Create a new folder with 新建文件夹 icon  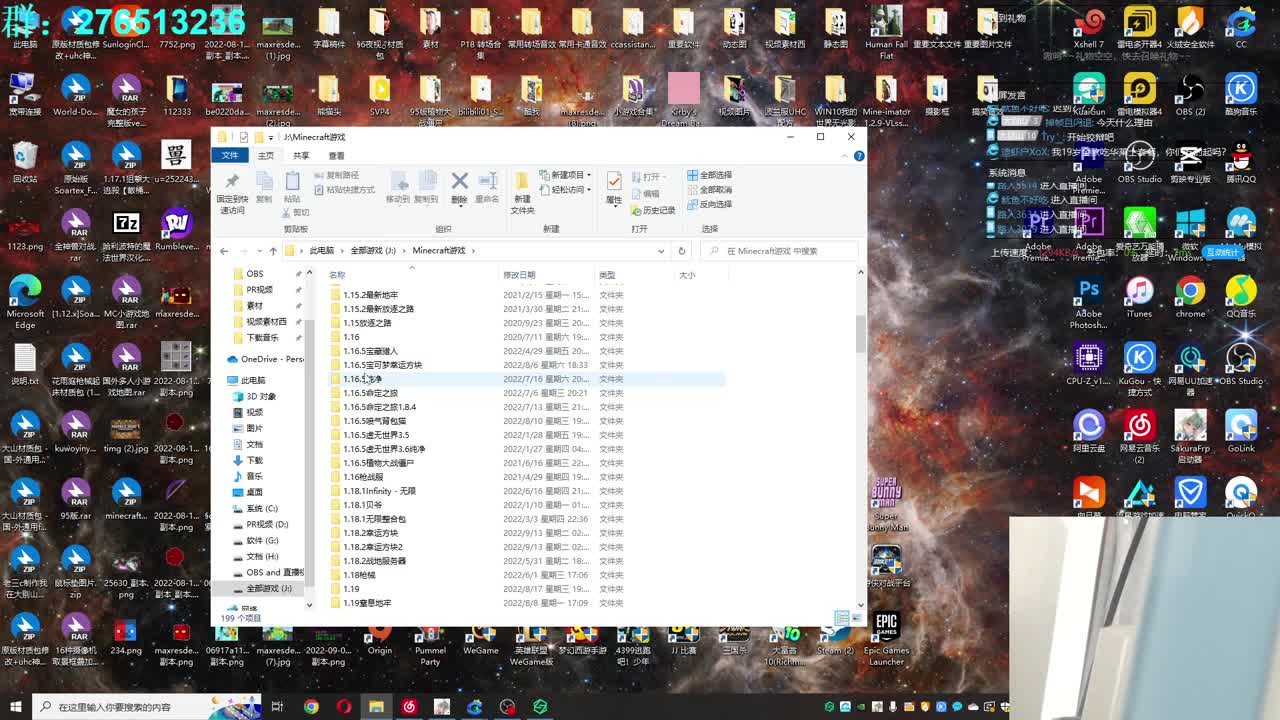522,181
